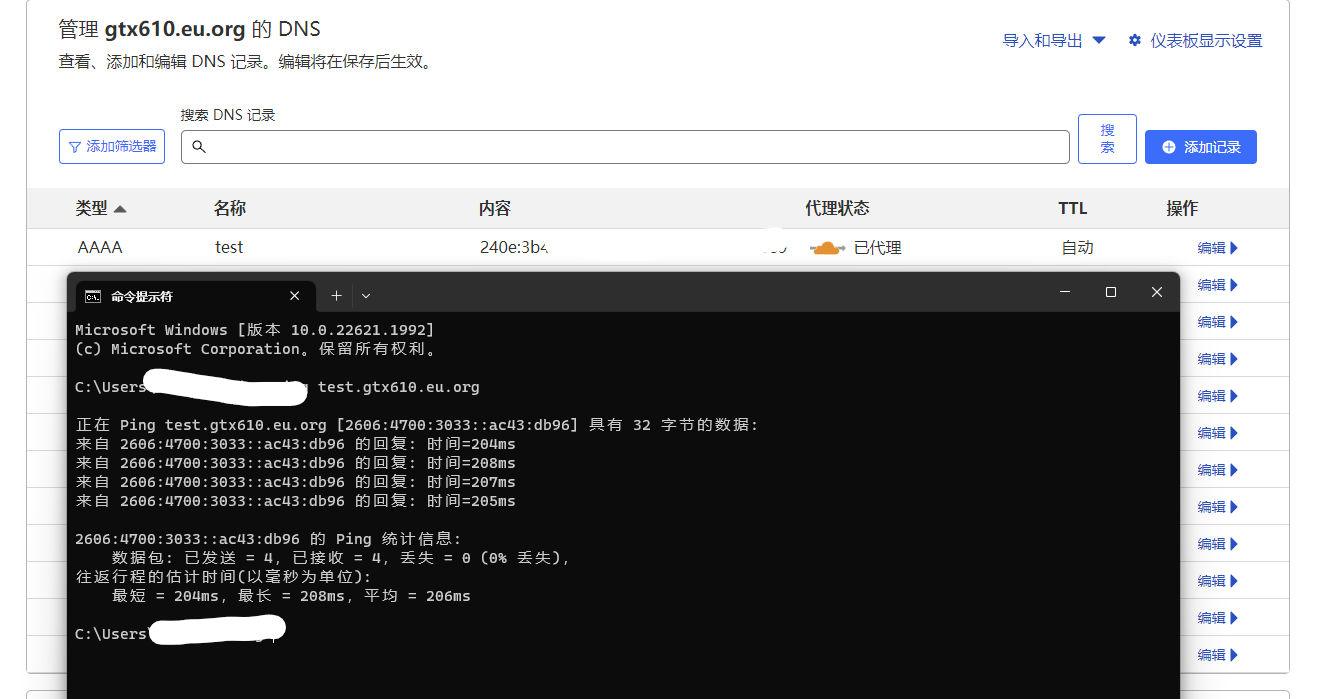The image size is (1341, 699).
Task: Click the cmd icon on the terminal tab
Action: coord(93,296)
